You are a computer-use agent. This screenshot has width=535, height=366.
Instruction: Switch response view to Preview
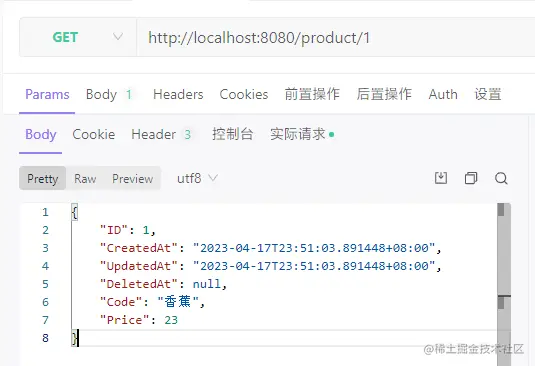(132, 179)
